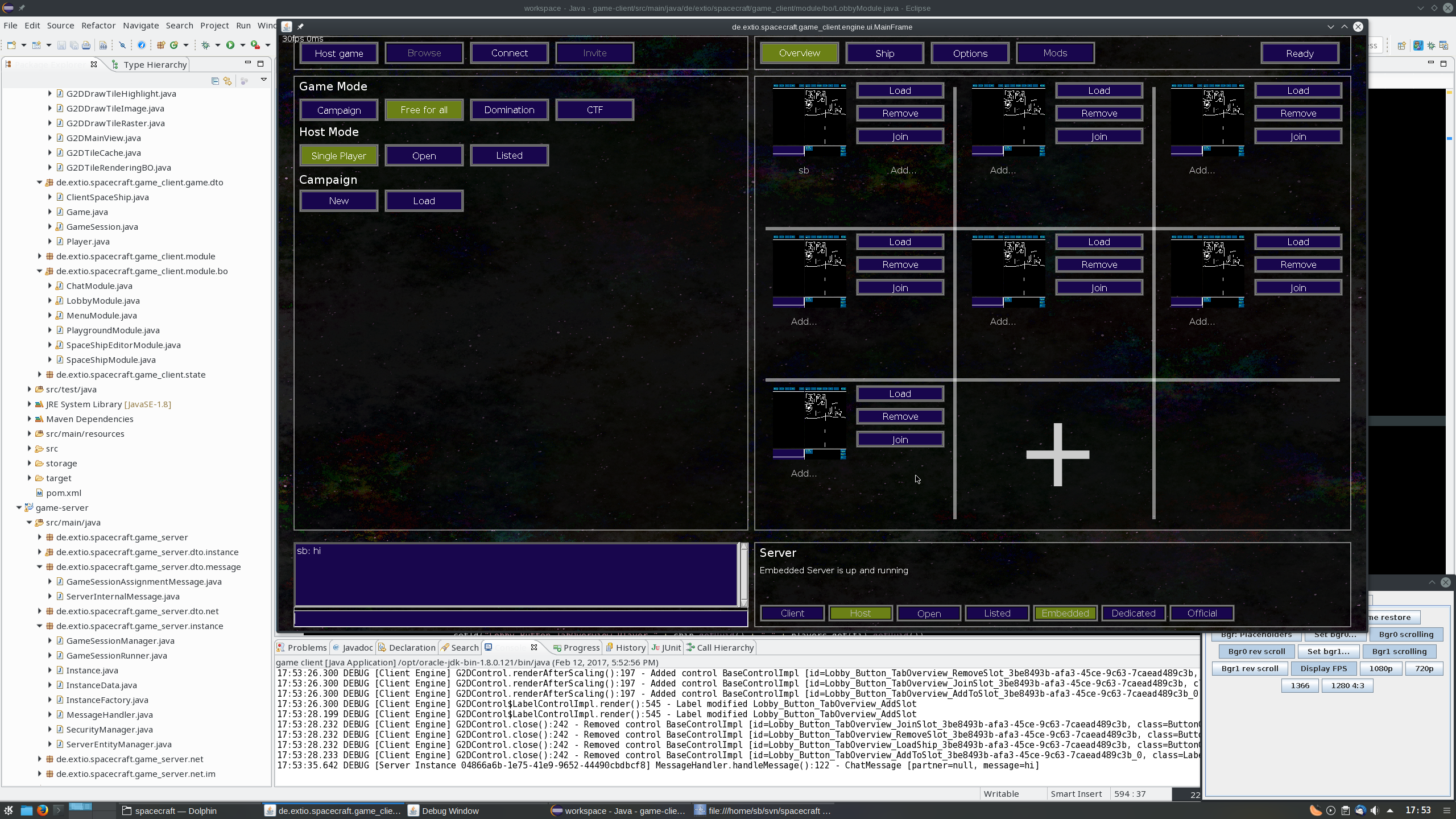The height and width of the screenshot is (819, 1456).
Task: Close the Package Explorer tab with X
Action: coord(94,64)
